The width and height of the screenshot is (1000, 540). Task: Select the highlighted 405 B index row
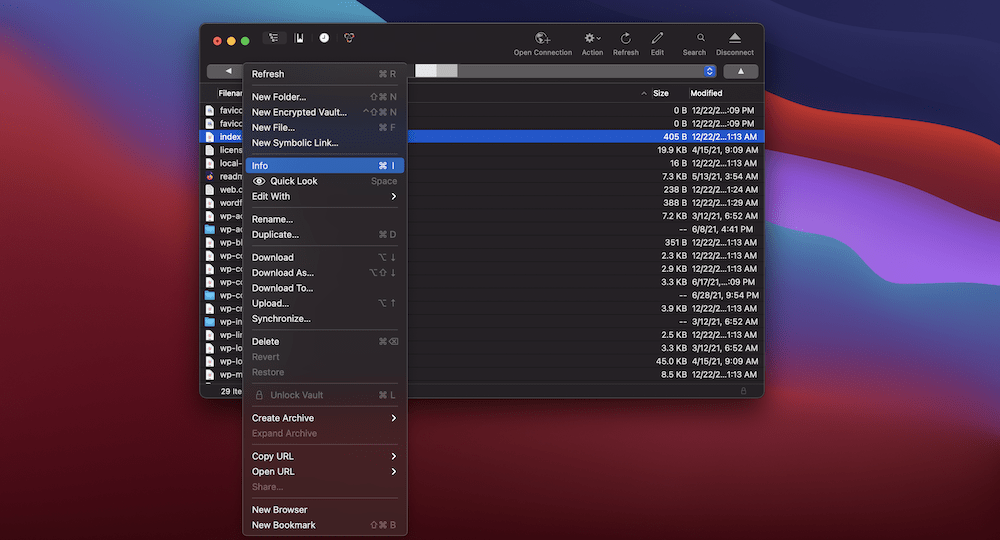482,136
